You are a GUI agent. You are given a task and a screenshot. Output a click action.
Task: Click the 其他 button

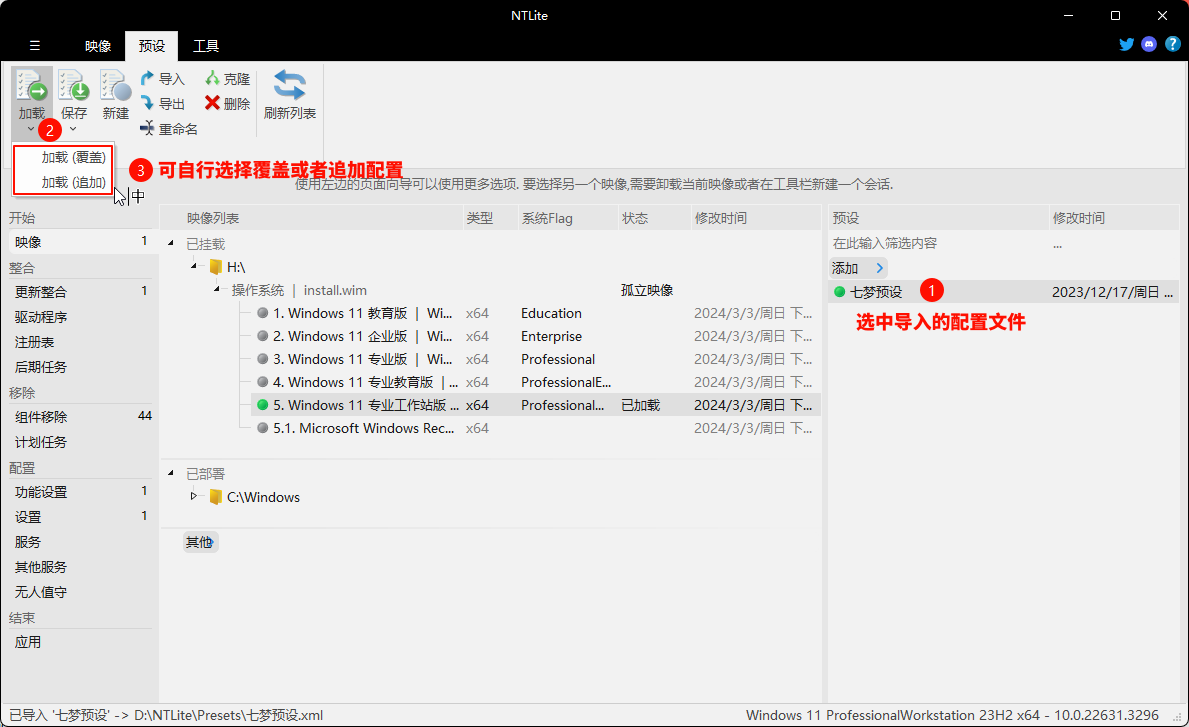200,541
